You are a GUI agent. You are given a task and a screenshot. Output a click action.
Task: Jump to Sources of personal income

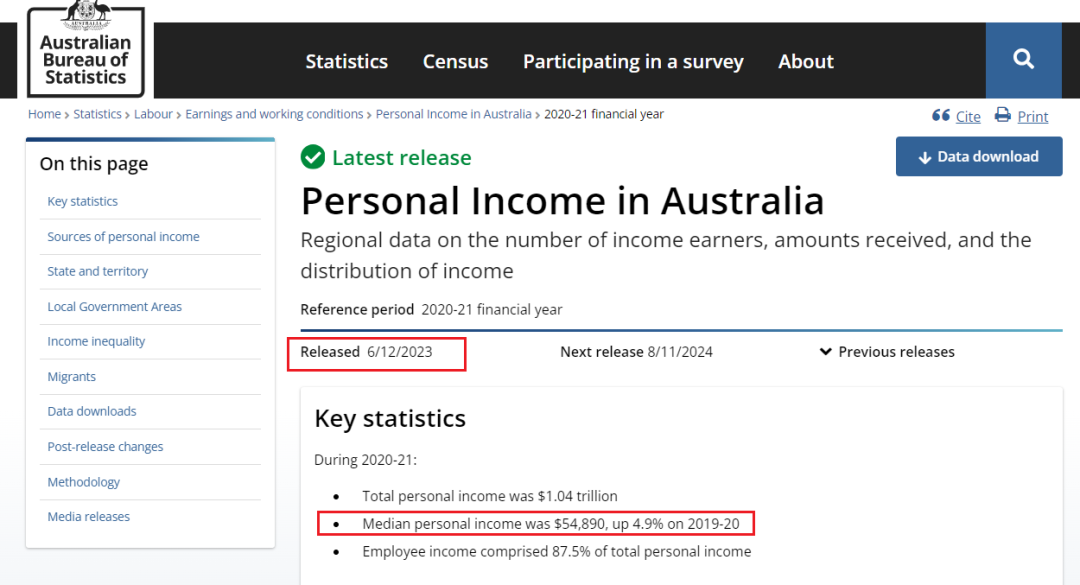point(123,237)
